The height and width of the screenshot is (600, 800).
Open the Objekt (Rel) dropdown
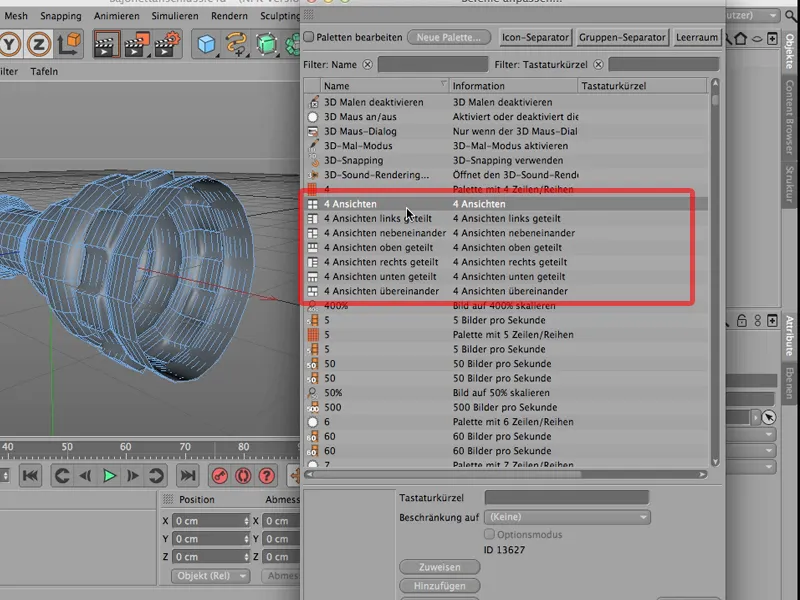(x=210, y=576)
